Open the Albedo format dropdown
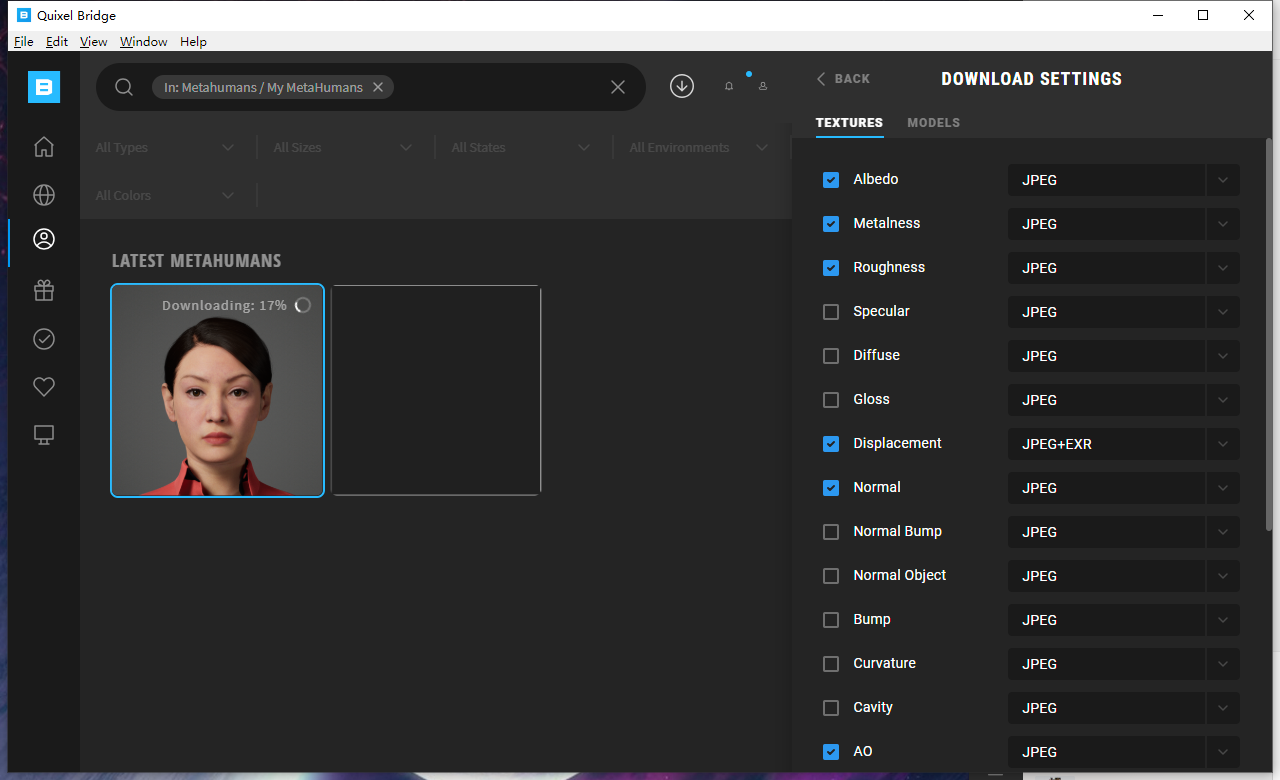This screenshot has height=780, width=1280. pyautogui.click(x=1123, y=180)
